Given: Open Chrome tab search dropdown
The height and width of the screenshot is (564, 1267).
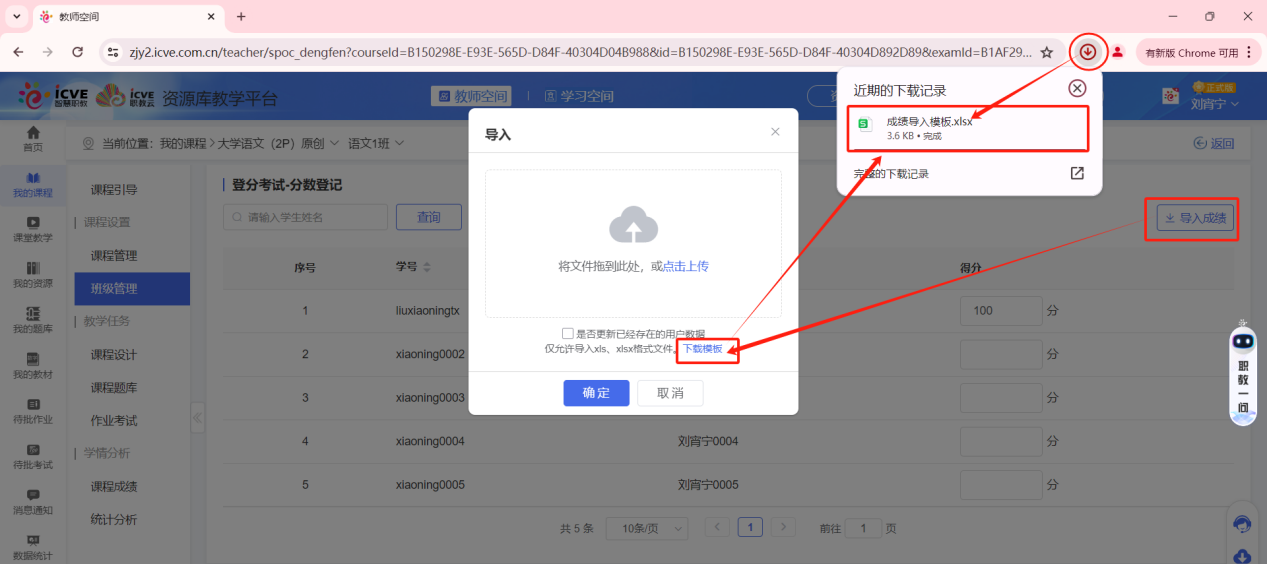Looking at the screenshot, I should pos(16,17).
